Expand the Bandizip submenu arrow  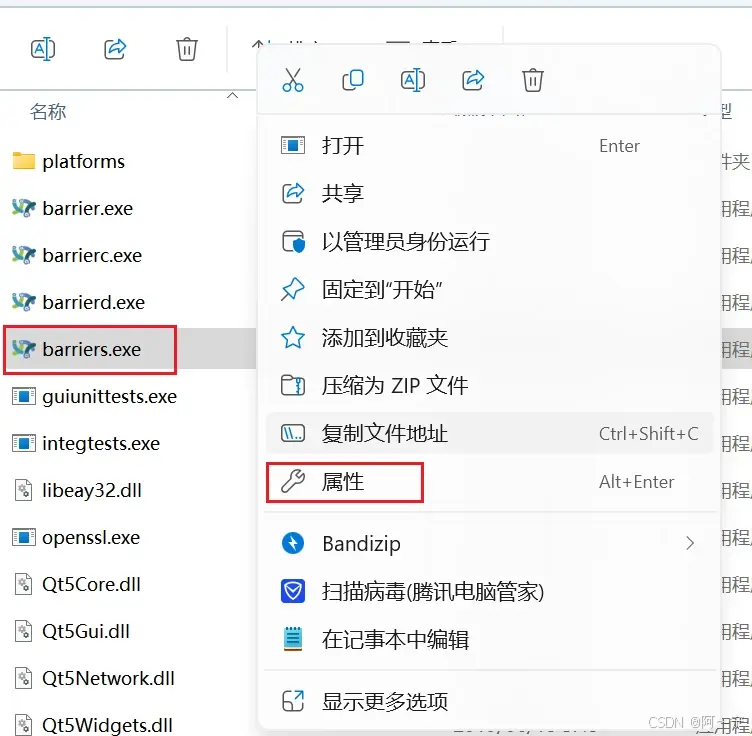point(690,543)
